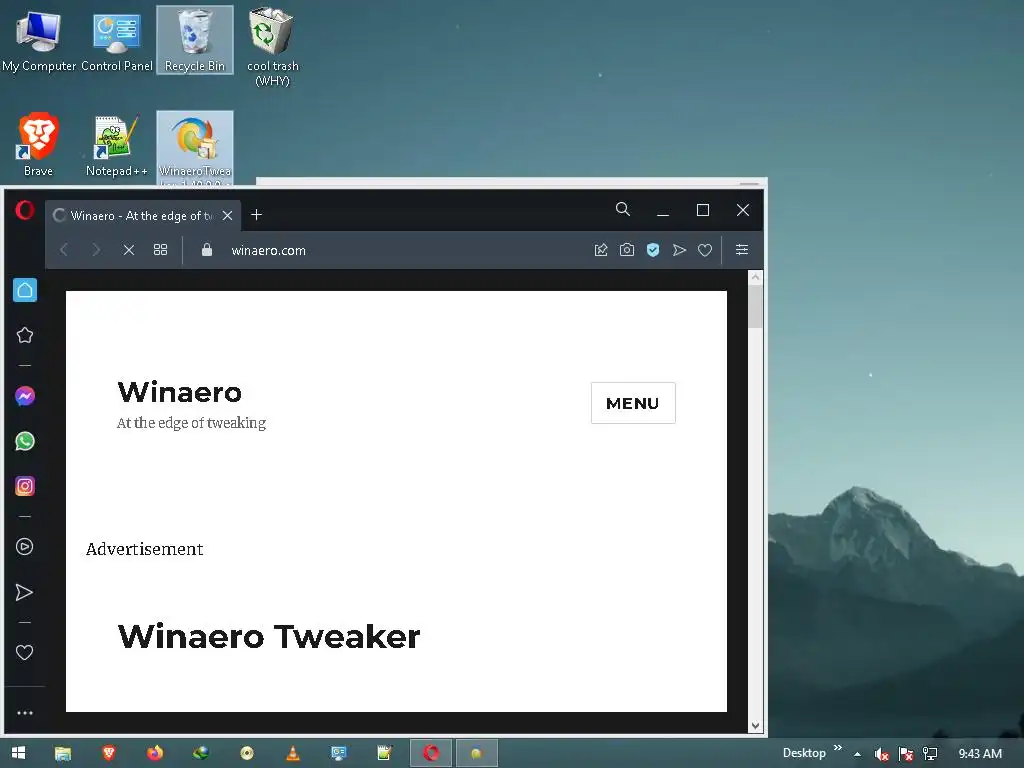Screen dimensions: 1024x768
Task: Open sidebar setup three dots
Action: pos(25,713)
